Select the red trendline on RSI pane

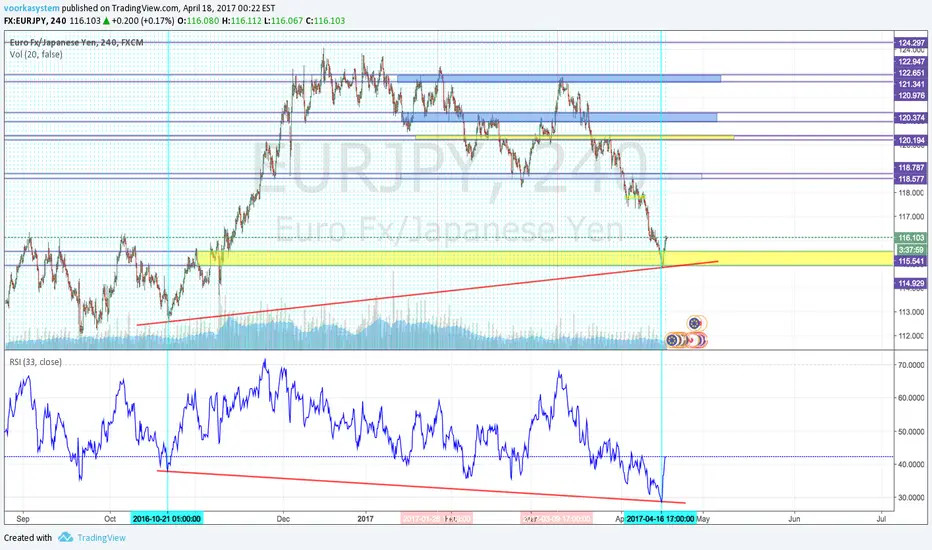421,487
